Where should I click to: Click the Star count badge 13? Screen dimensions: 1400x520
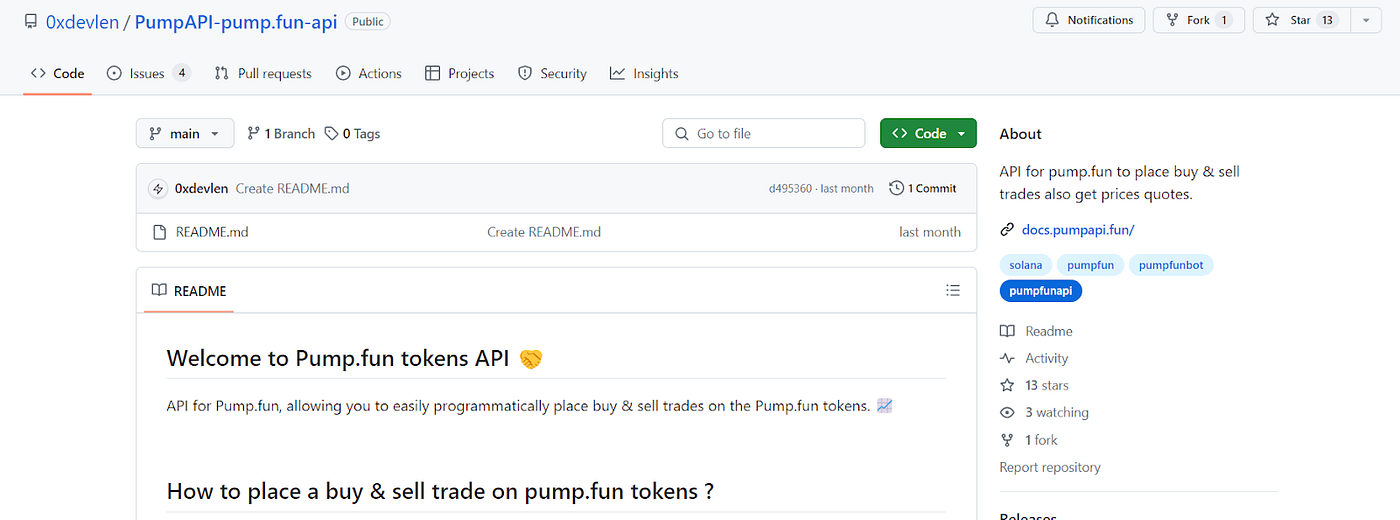(x=1327, y=20)
